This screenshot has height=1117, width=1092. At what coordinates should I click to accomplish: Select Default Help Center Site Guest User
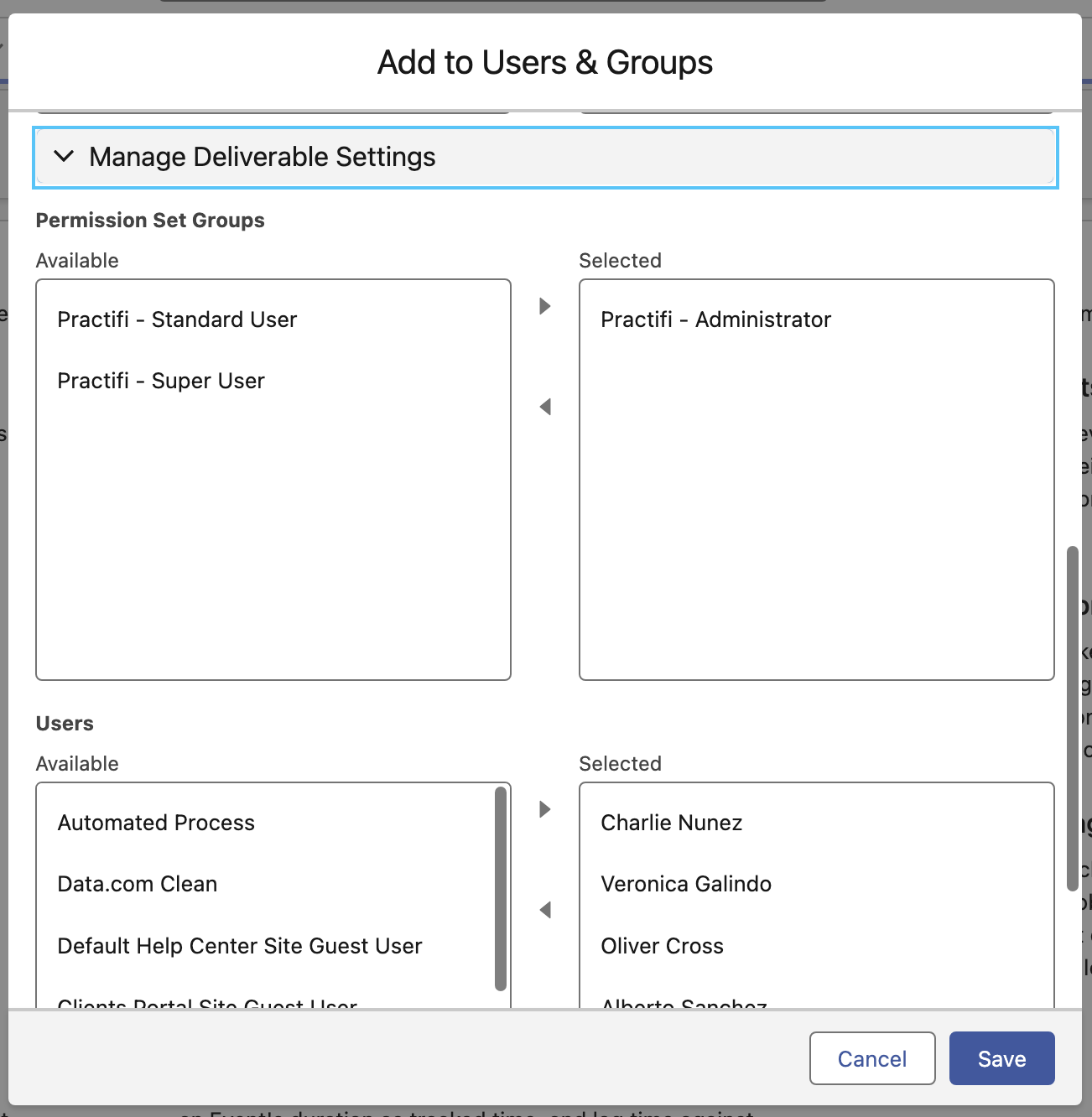(267, 946)
